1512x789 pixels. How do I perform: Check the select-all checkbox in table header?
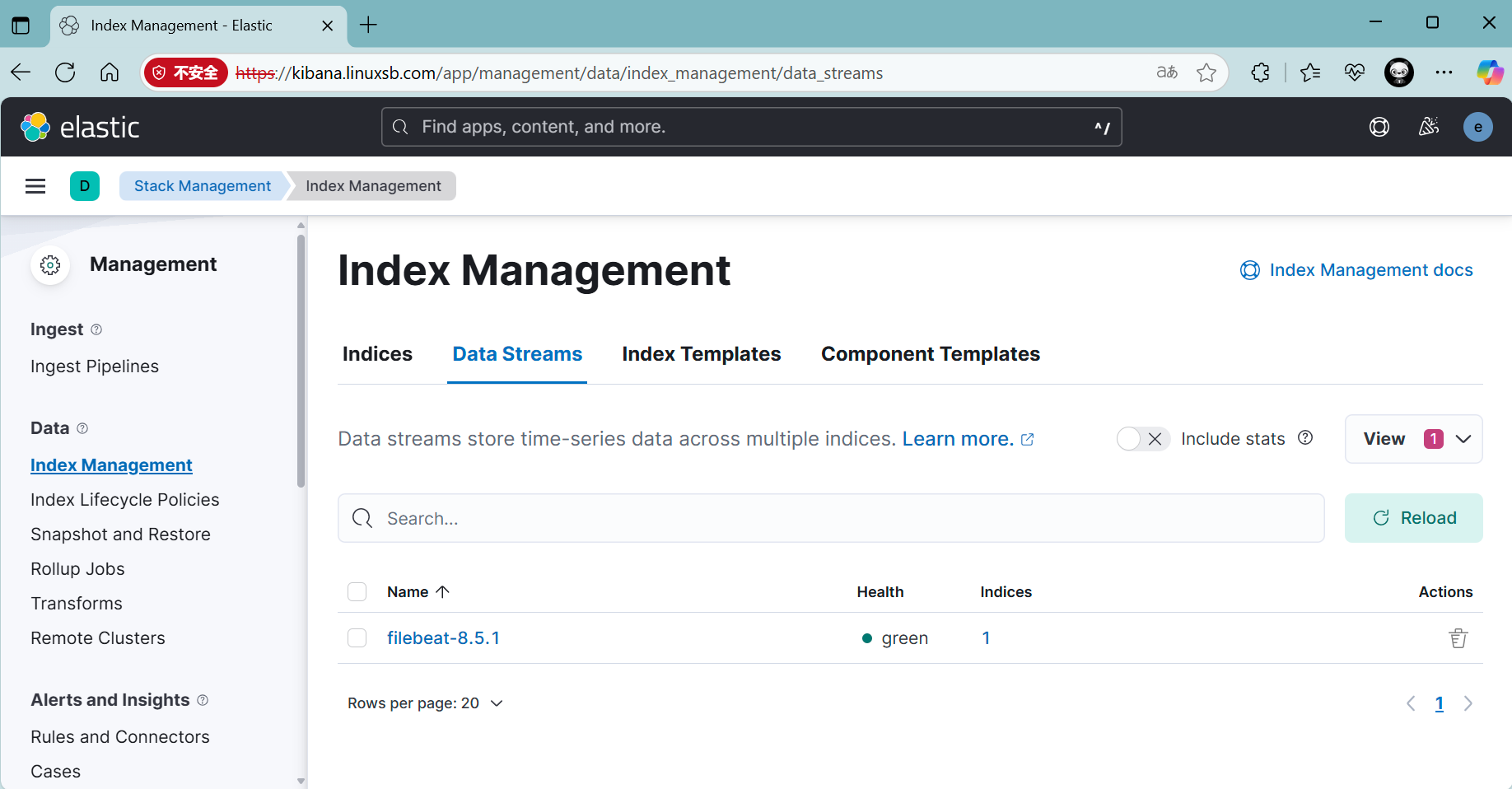pyautogui.click(x=357, y=592)
